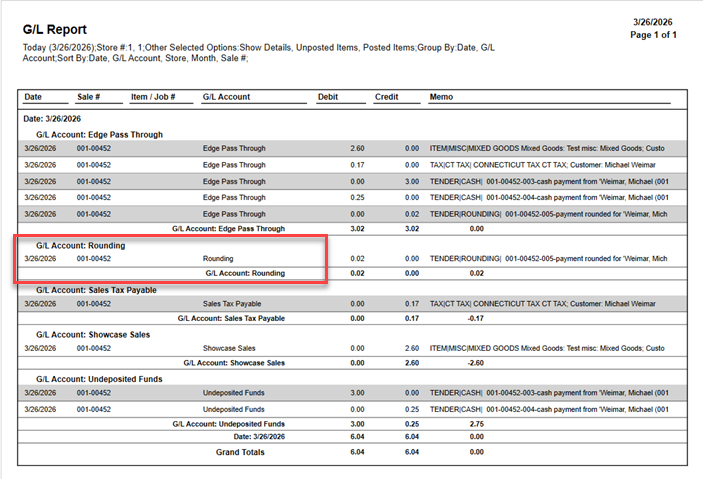Click the 2.60 debit amount for Edge Pass Through
703x479 pixels.
coord(330,148)
